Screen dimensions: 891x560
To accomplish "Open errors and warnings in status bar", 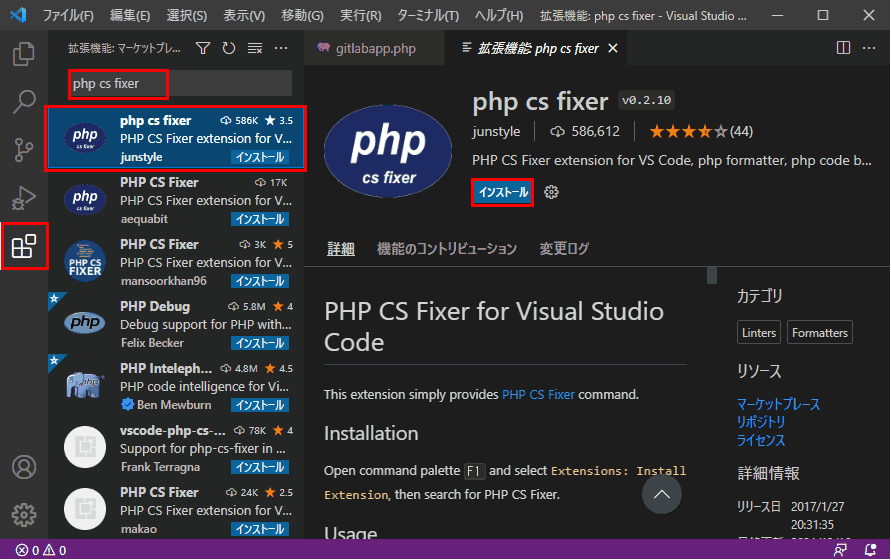I will pos(41,550).
